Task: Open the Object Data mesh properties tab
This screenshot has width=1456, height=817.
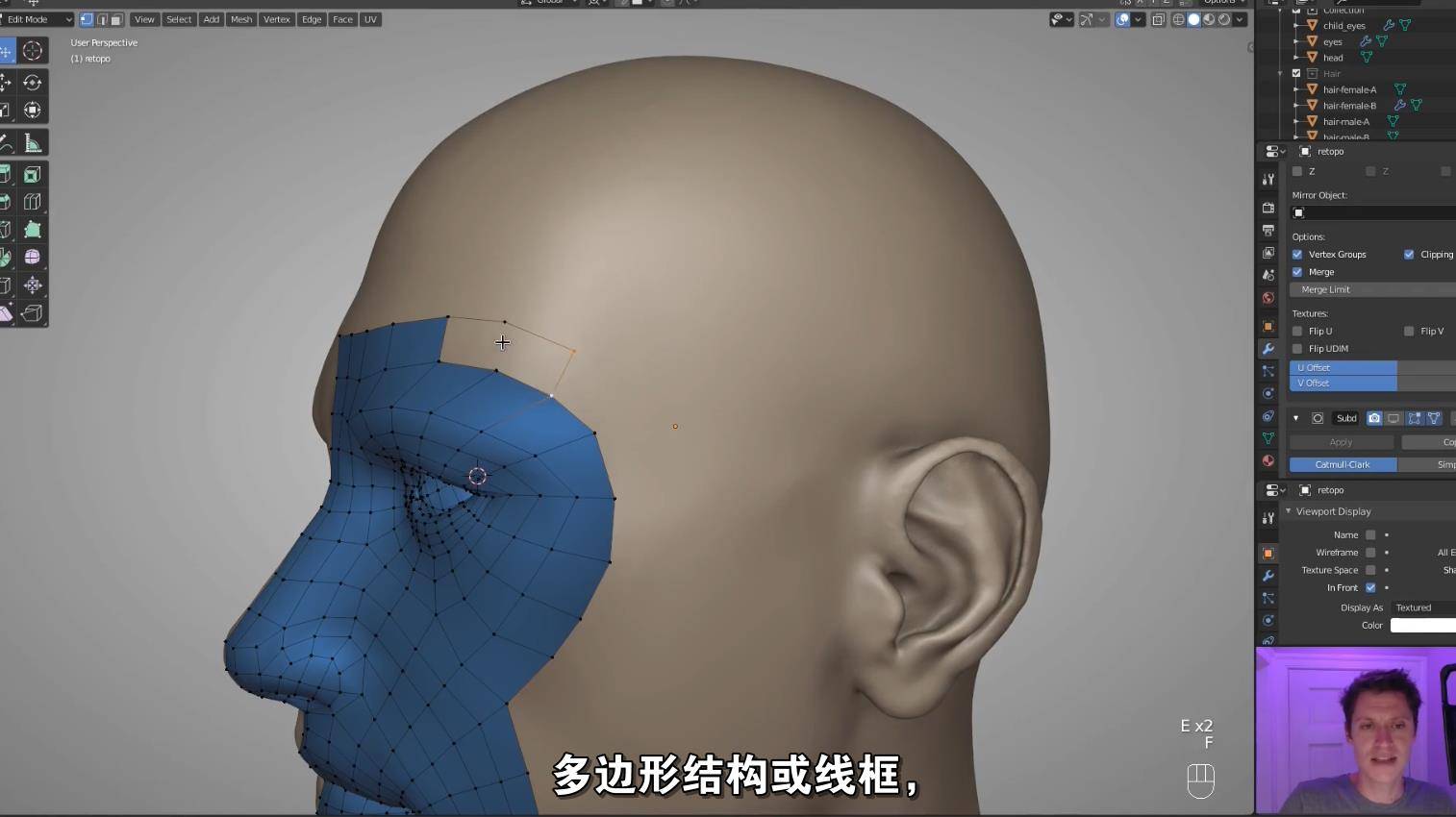Action: coord(1268,438)
